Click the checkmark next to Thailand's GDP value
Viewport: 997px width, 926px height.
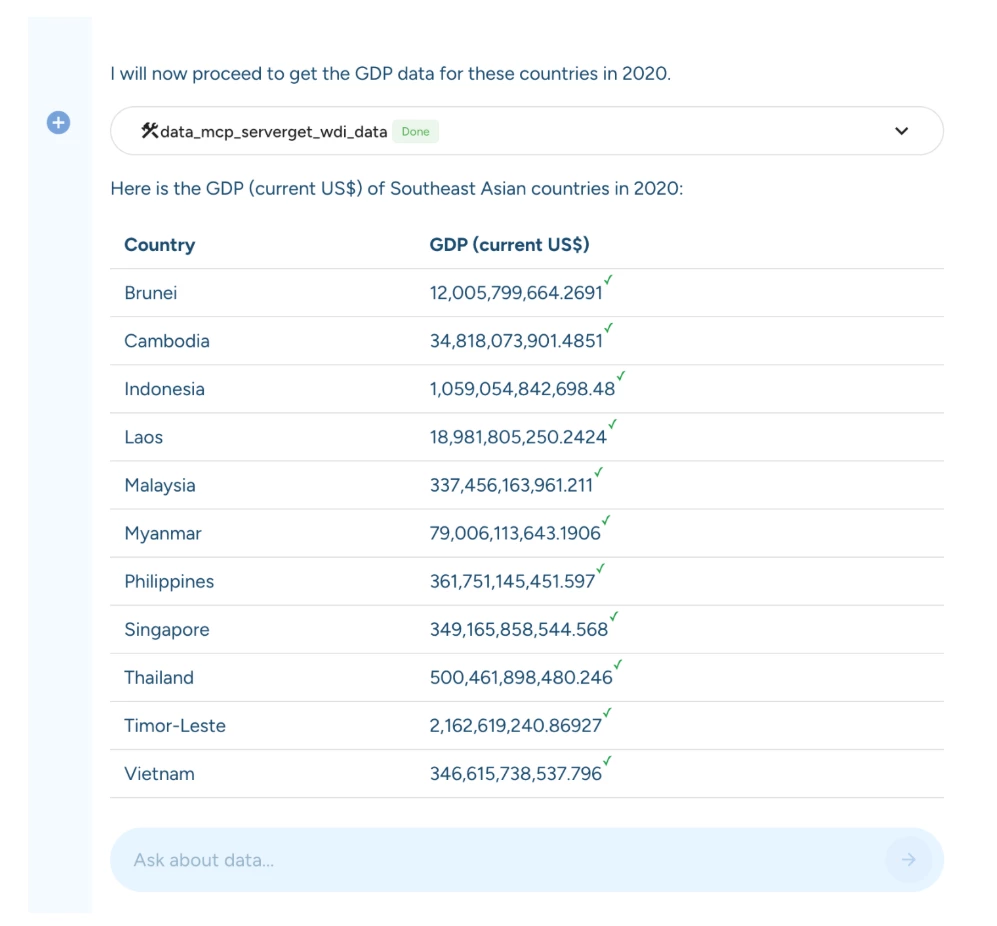(619, 665)
